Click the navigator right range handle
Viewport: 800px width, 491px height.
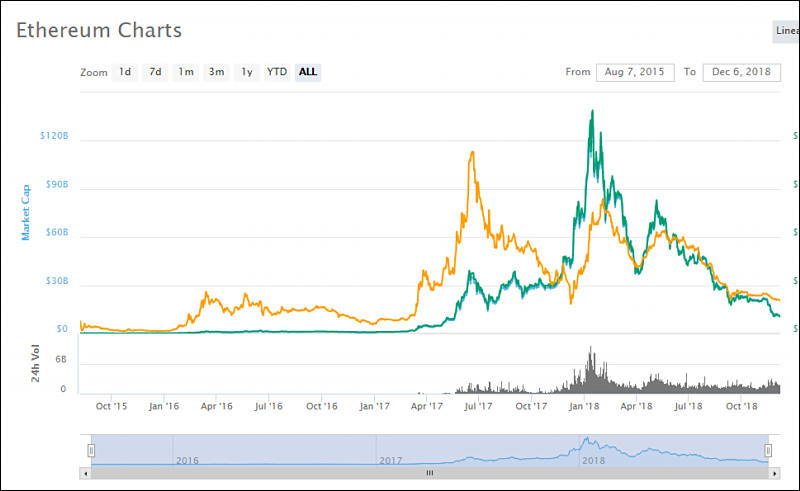pos(768,450)
